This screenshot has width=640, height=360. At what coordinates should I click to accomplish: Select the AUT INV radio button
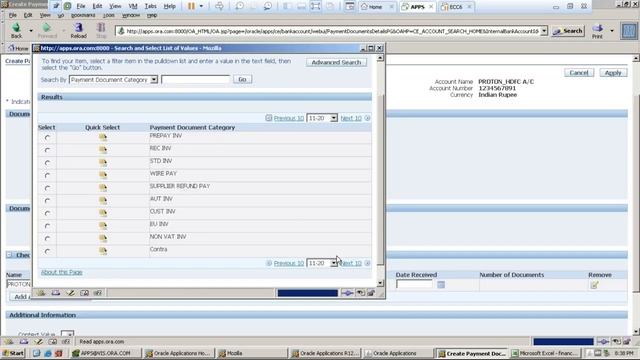tap(48, 201)
